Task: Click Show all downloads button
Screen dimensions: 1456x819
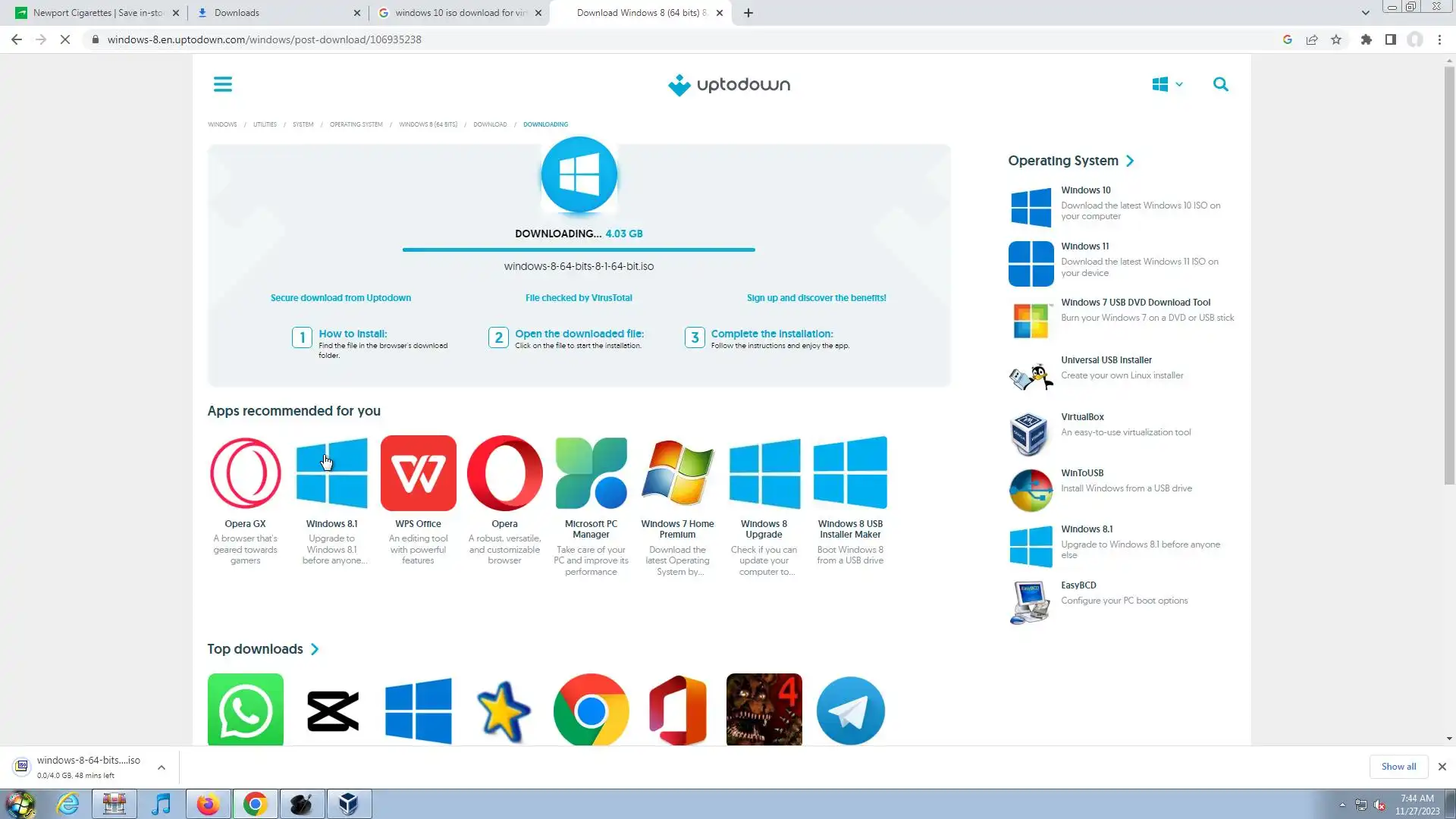Action: pyautogui.click(x=1398, y=767)
